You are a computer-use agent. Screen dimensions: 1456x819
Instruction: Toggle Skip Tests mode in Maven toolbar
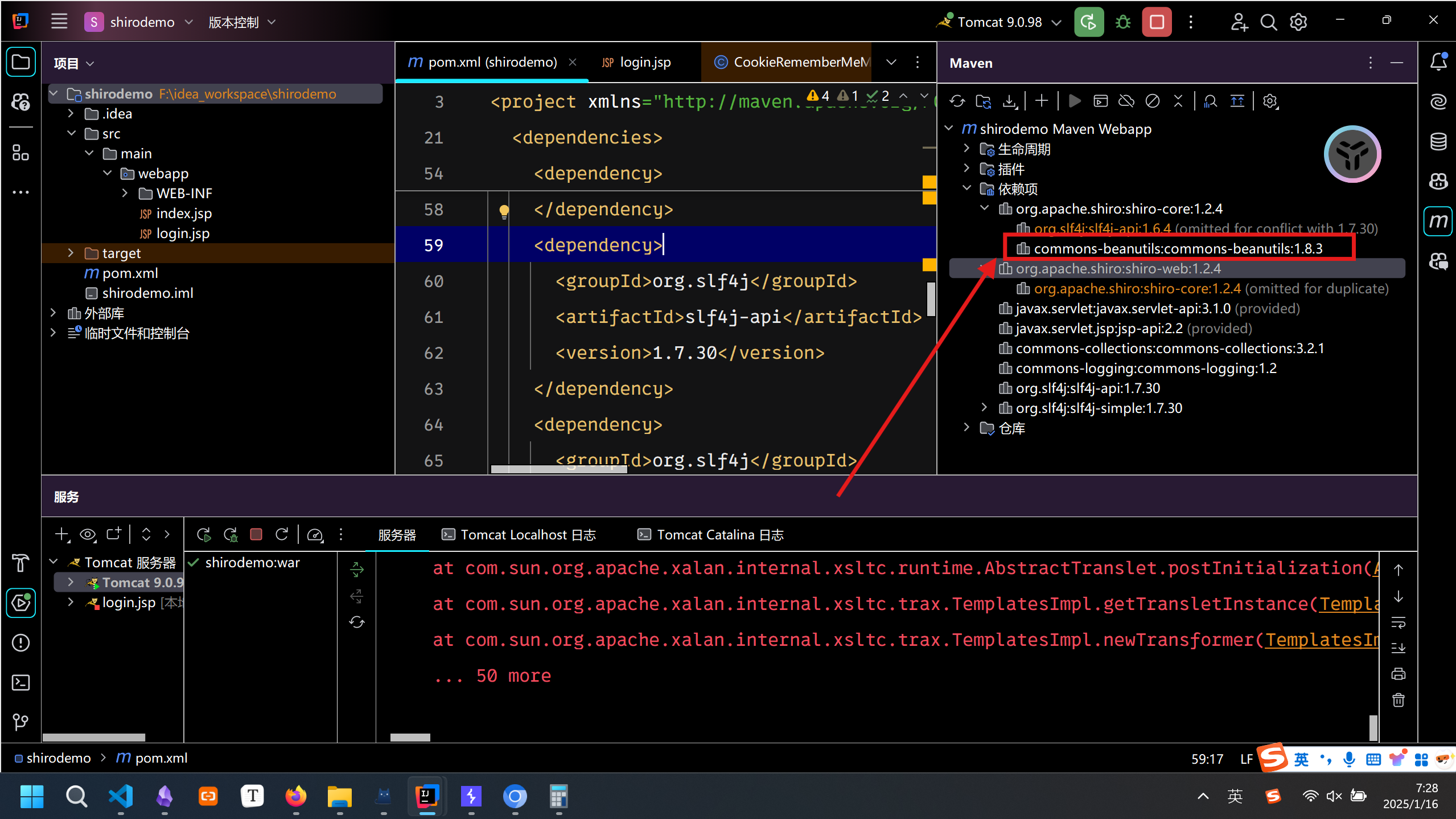1153,101
